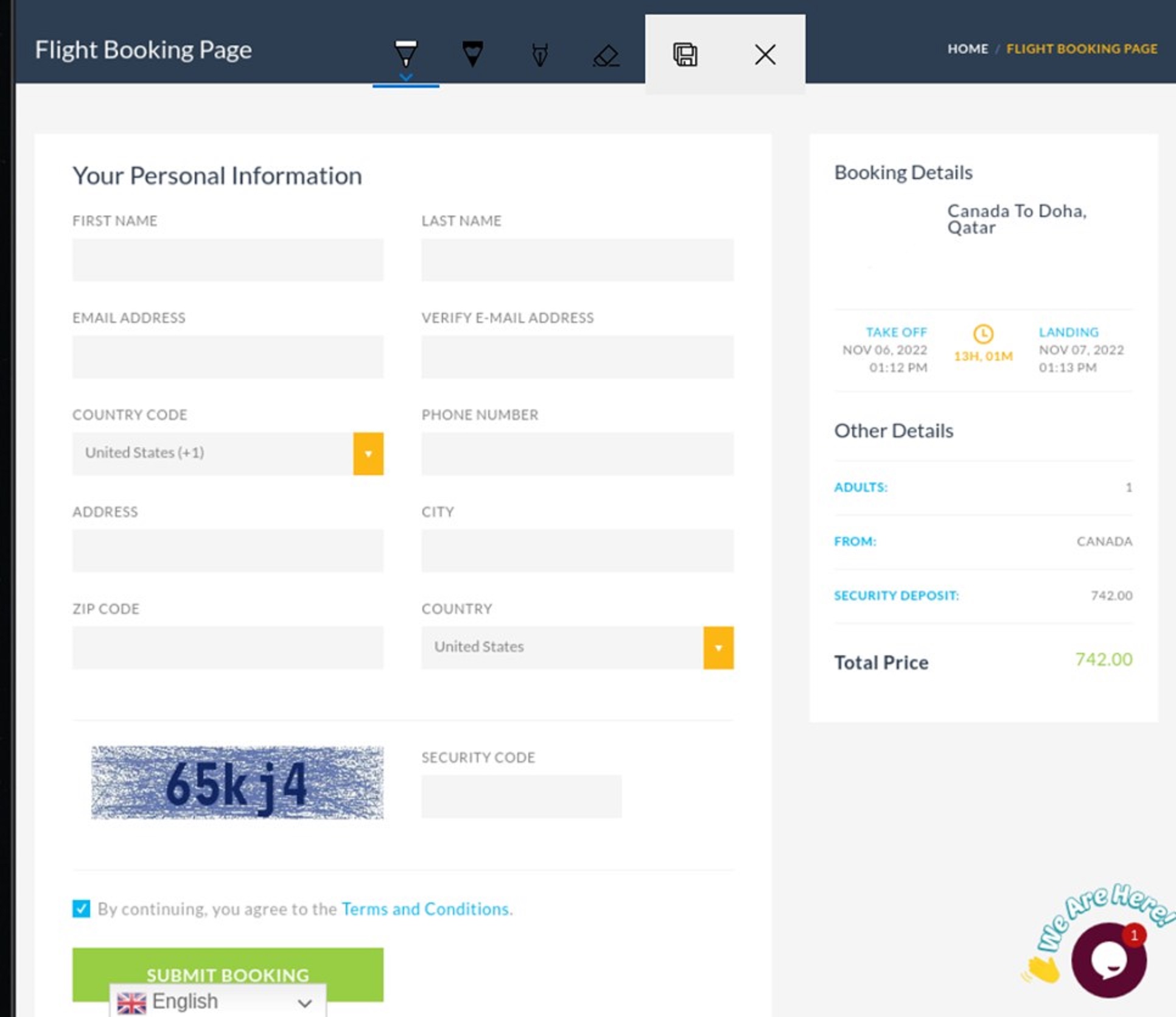The width and height of the screenshot is (1176, 1017).
Task: Select the thin pencil drawing tool
Action: pyautogui.click(x=539, y=55)
